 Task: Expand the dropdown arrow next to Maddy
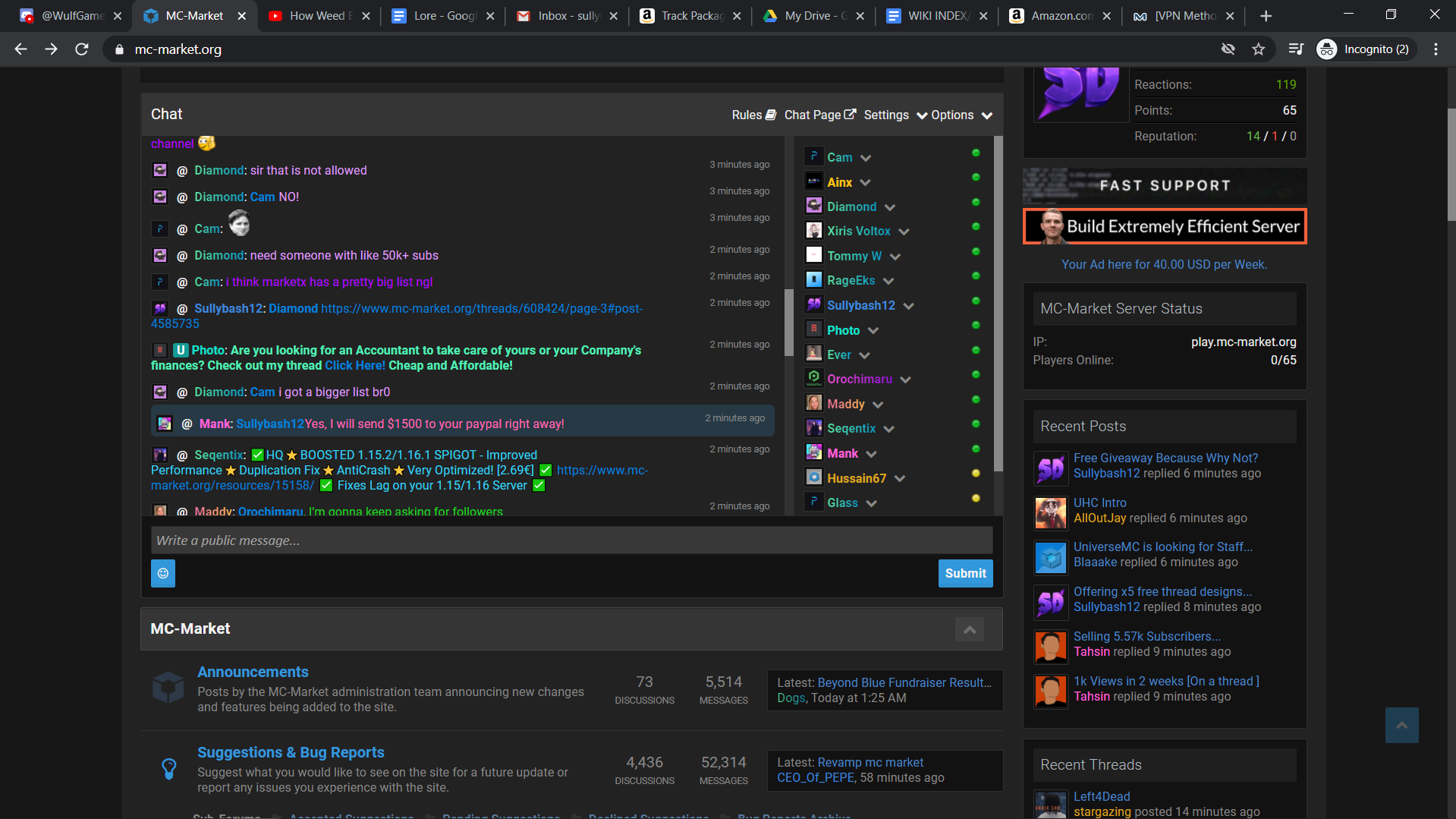click(x=878, y=405)
